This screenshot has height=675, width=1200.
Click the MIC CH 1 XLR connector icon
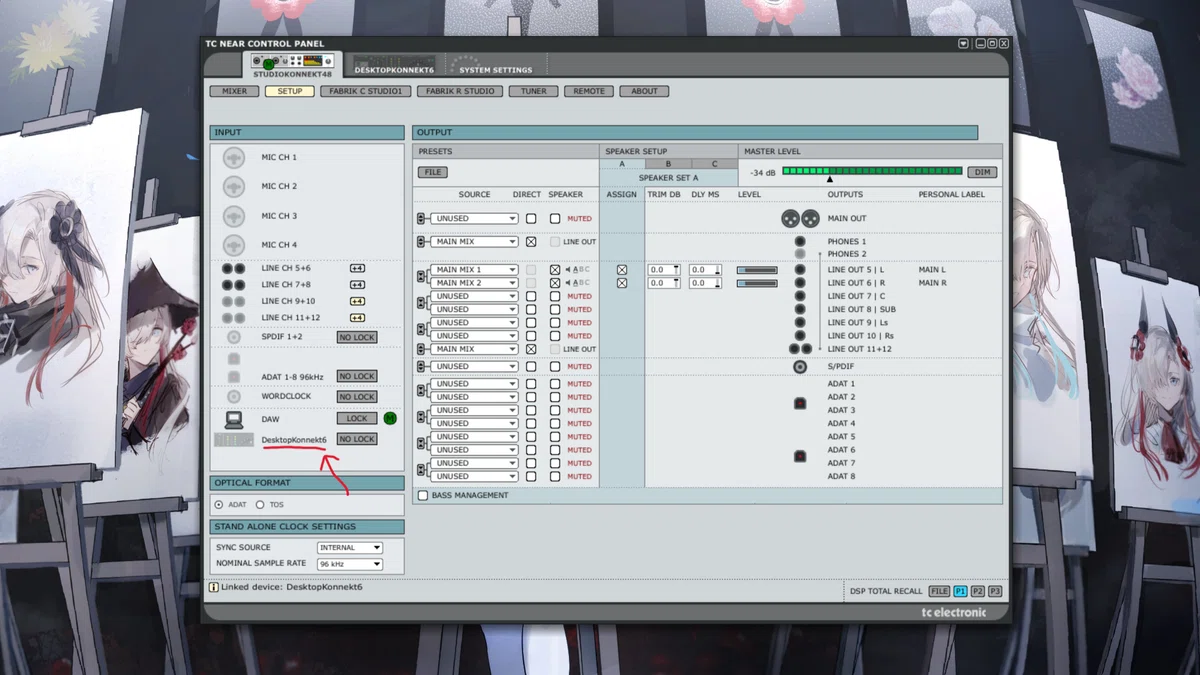pos(233,157)
